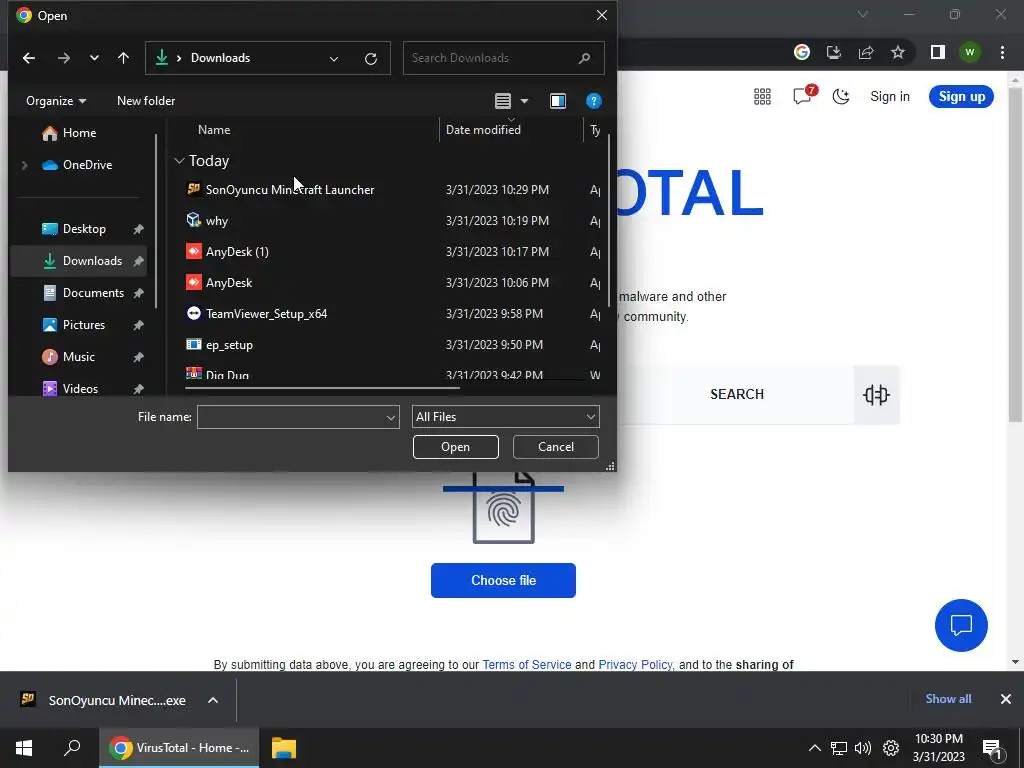Expand the Downloads address bar dropdown
The height and width of the screenshot is (768, 1024).
pos(334,59)
